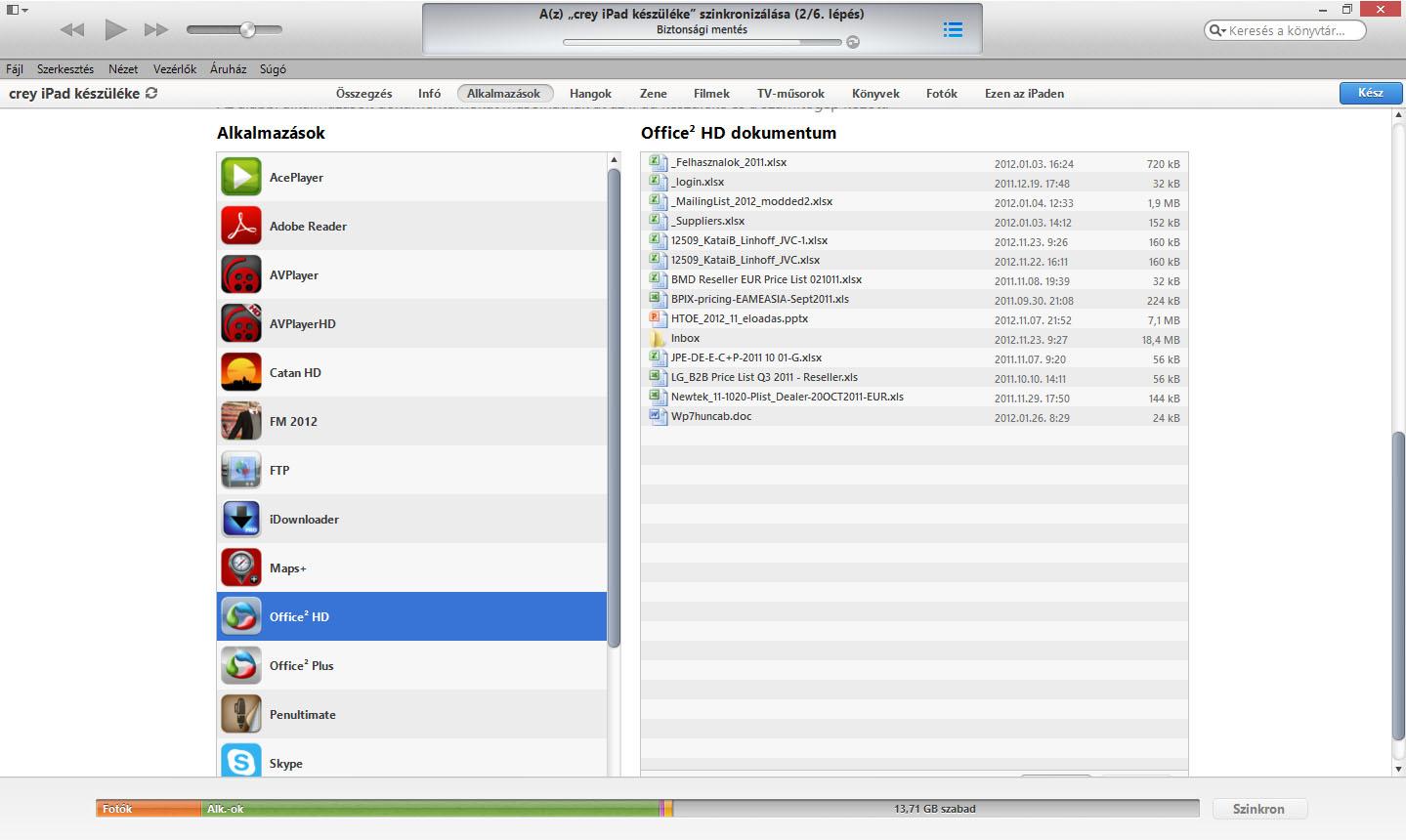The height and width of the screenshot is (840, 1406).
Task: Click the Catan HD app icon
Action: click(x=241, y=372)
